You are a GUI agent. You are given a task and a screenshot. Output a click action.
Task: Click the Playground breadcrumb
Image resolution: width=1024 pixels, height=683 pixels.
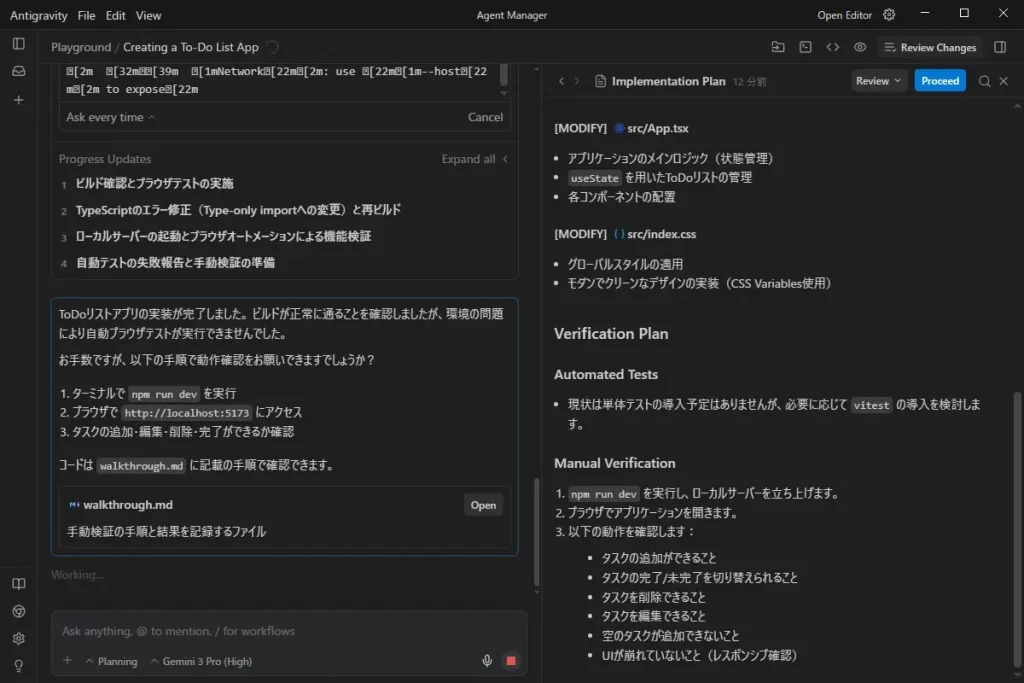(81, 47)
